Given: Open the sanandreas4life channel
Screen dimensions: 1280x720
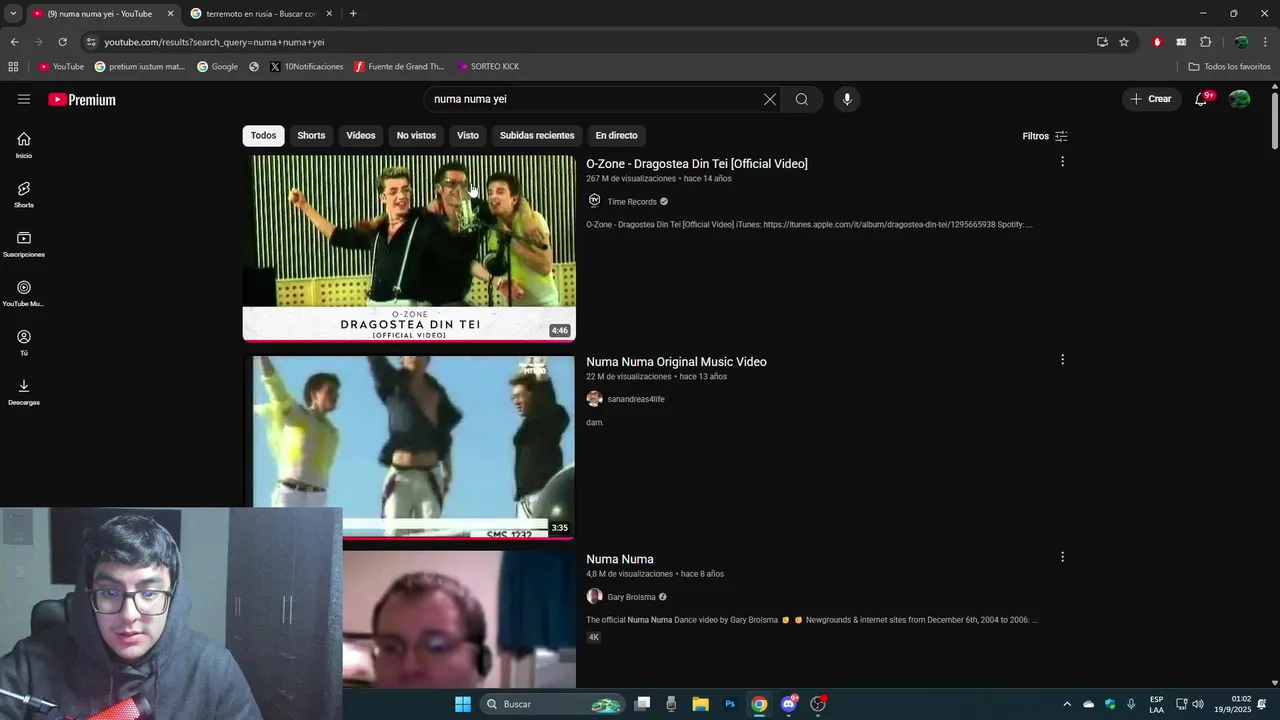Looking at the screenshot, I should click(636, 399).
